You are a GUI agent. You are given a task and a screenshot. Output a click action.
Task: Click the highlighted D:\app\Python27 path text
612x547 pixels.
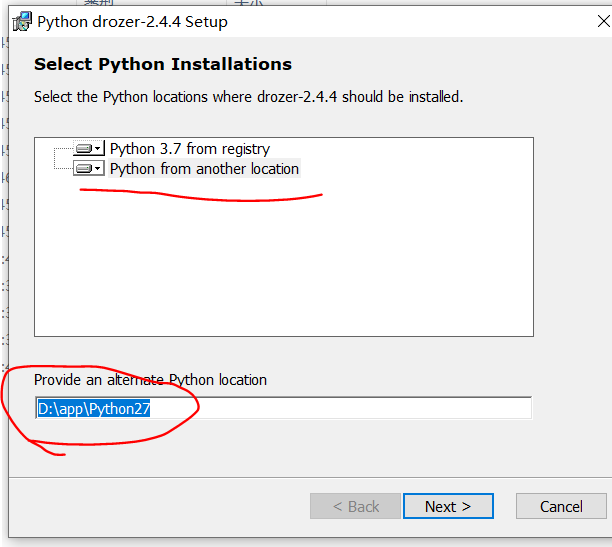point(94,409)
